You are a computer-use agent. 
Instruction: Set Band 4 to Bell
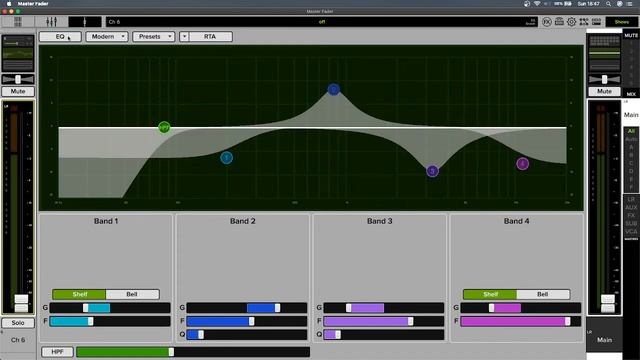543,294
